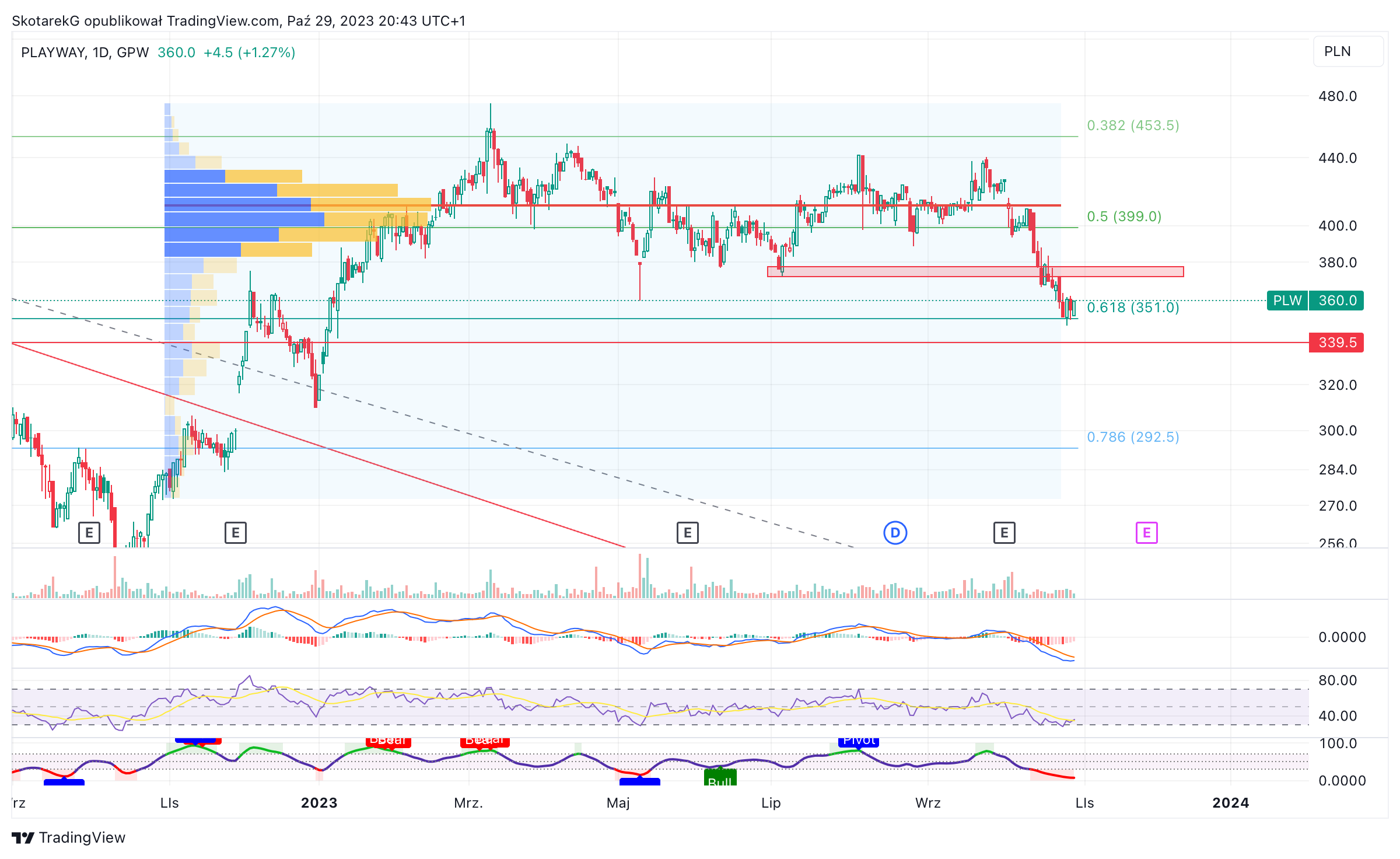Screen dimensions: 1400x859
Task: Click the red supply zone rectangle
Action: 975,271
